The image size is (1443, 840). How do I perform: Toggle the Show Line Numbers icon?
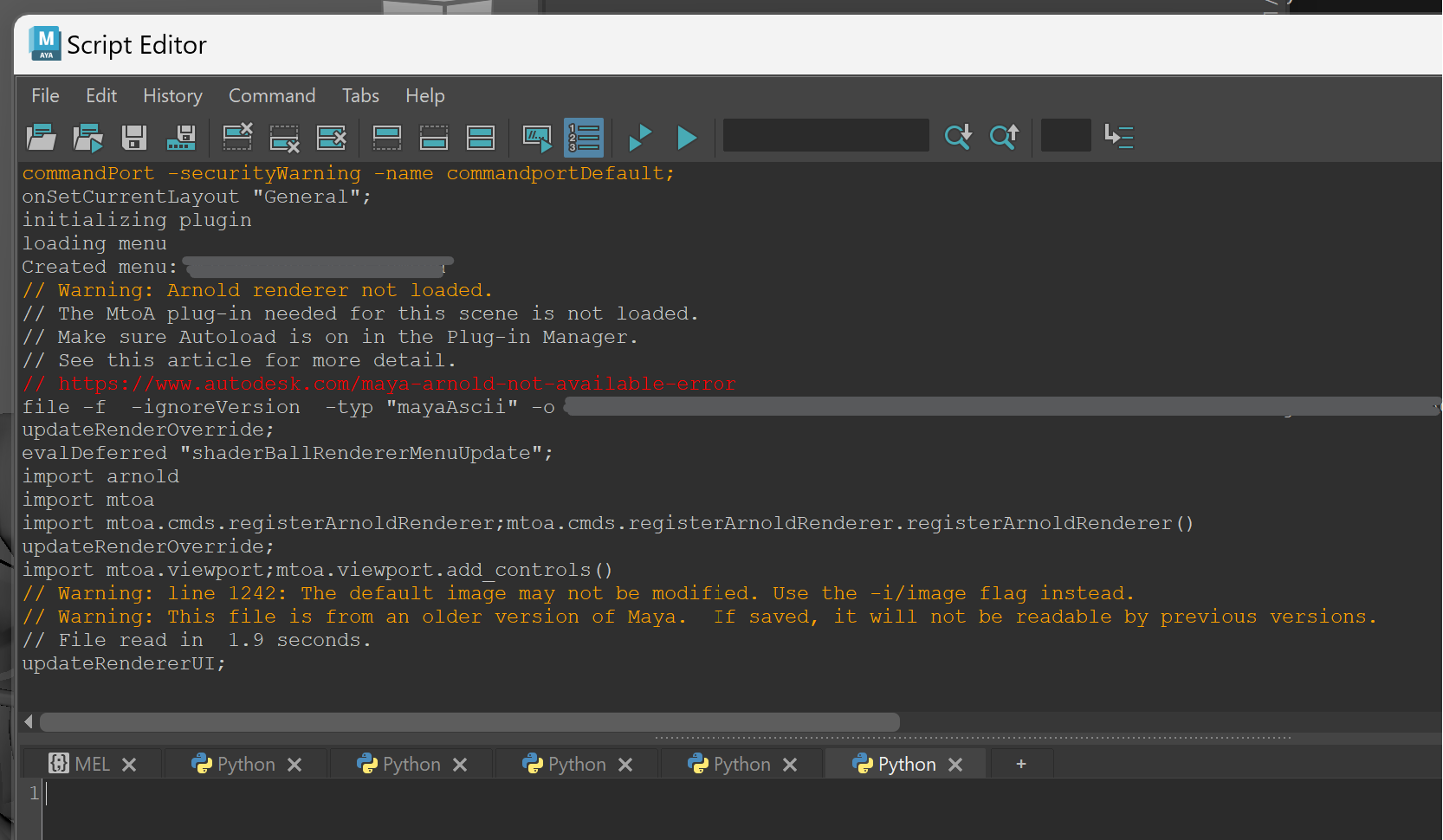(584, 137)
